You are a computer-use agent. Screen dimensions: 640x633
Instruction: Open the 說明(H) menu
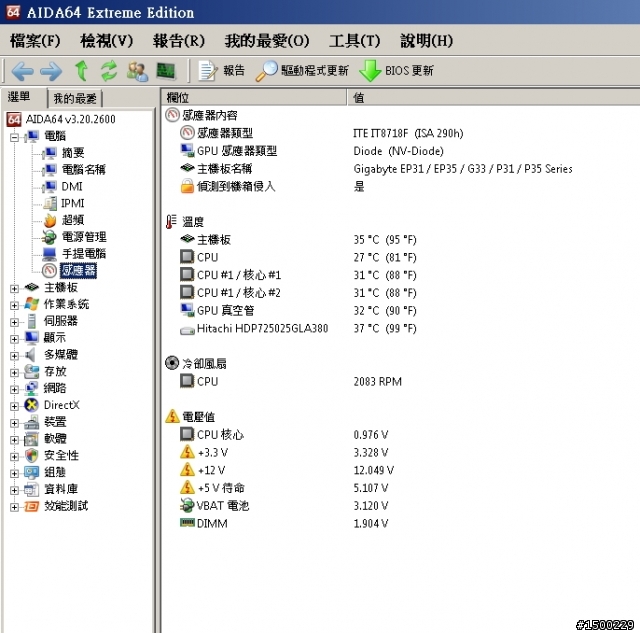(x=427, y=40)
